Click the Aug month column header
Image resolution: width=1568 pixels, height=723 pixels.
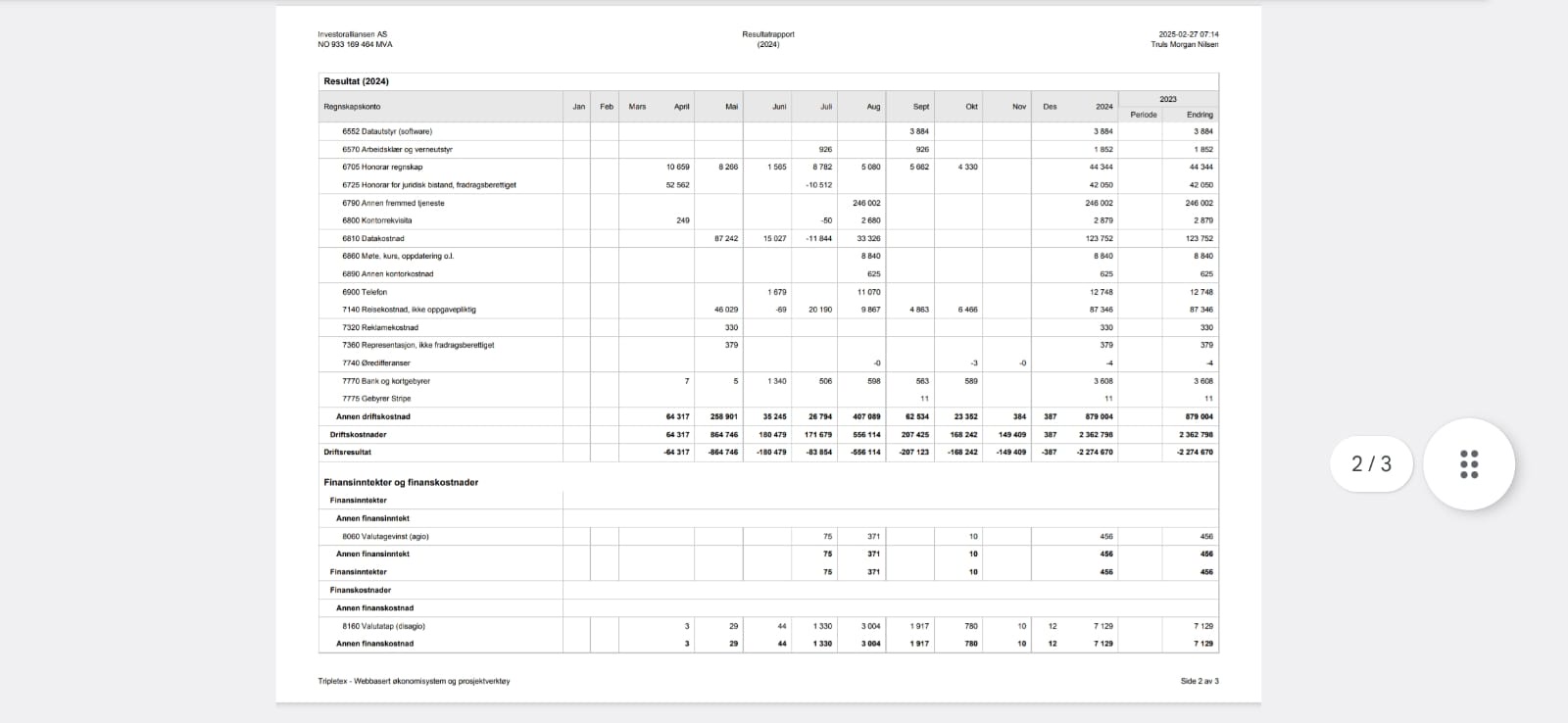pyautogui.click(x=873, y=107)
